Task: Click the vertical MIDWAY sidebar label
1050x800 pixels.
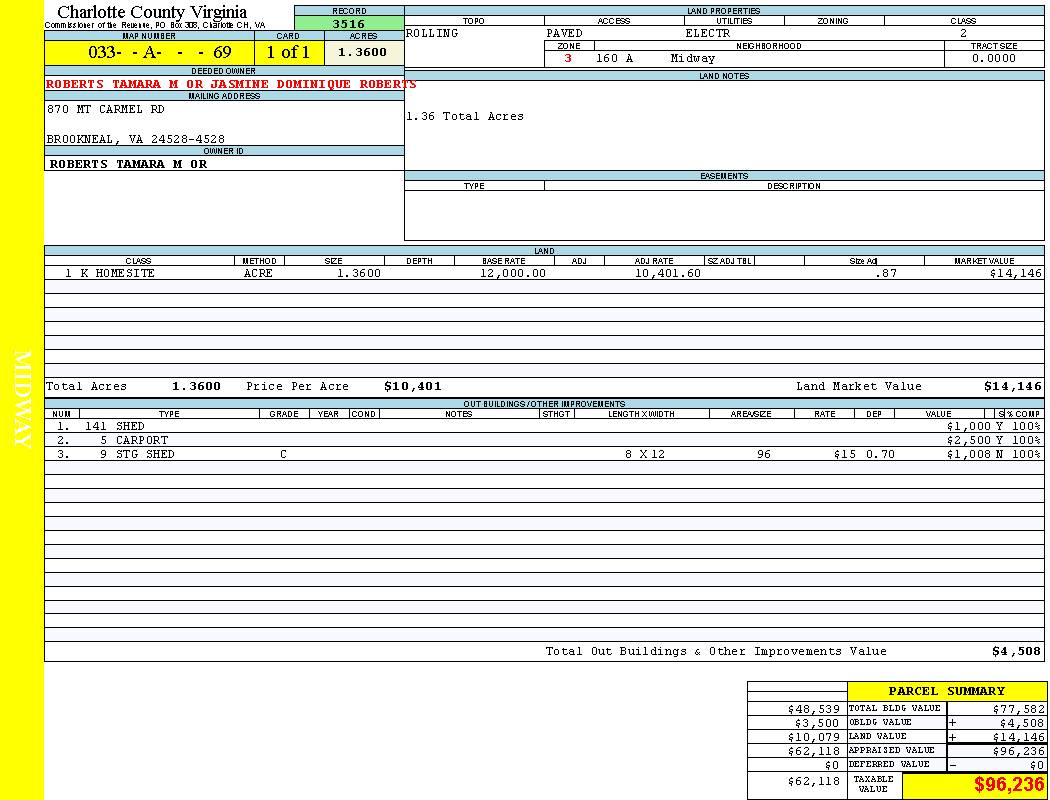Action: (x=22, y=400)
